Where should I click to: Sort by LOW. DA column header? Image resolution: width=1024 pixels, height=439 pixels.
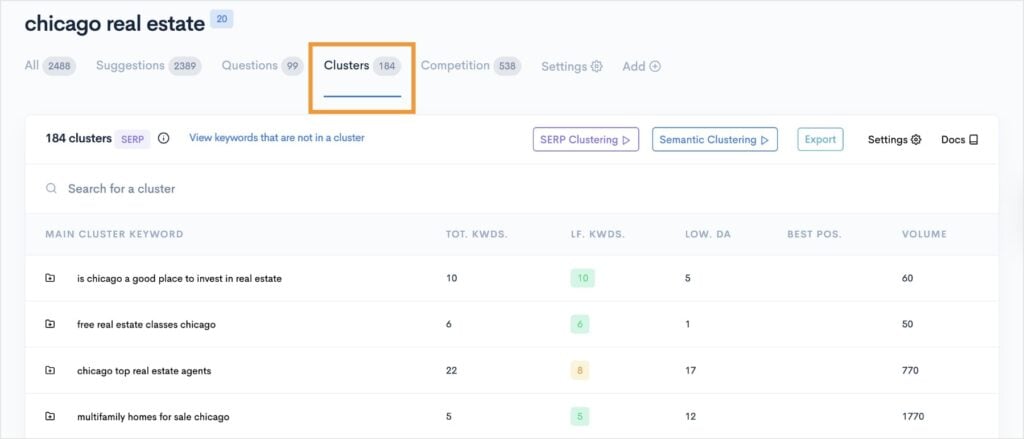[708, 234]
